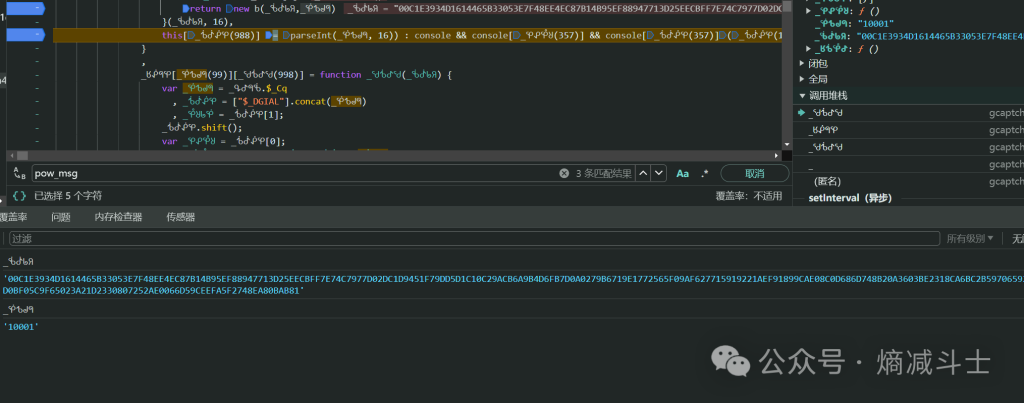Select the (匿名) call stack frame
The height and width of the screenshot is (403, 1024).
tap(828, 181)
